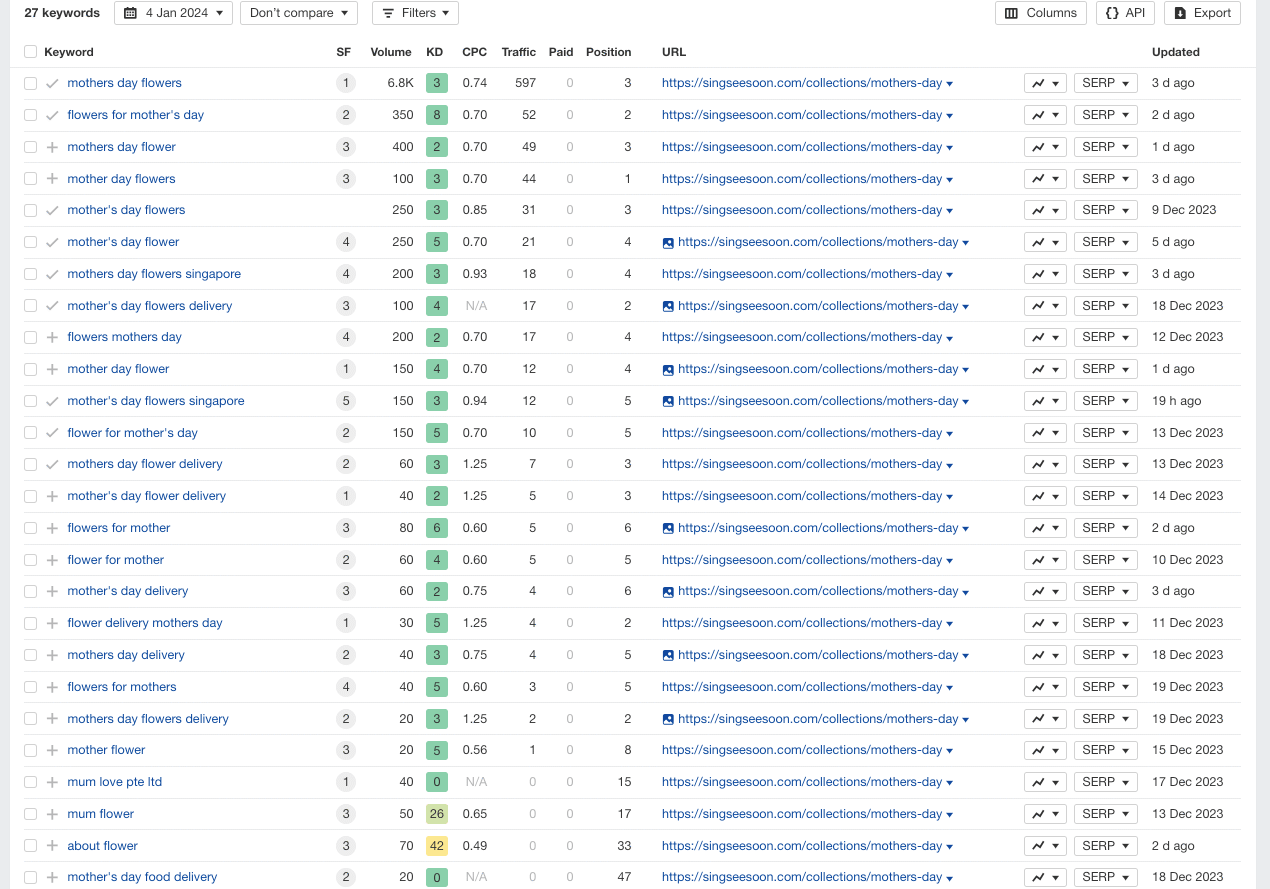Open the "4 Jan 2024" date dropdown

[173, 13]
